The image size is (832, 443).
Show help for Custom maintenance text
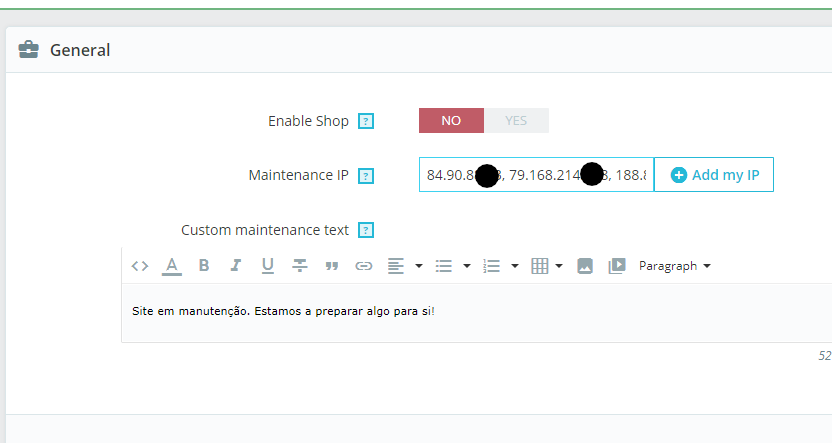point(366,230)
